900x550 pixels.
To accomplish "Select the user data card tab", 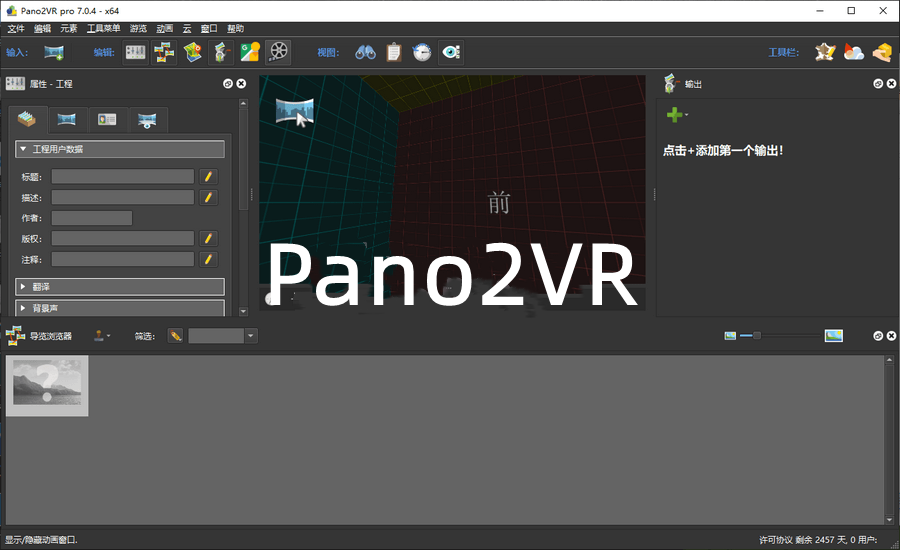I will [x=107, y=119].
